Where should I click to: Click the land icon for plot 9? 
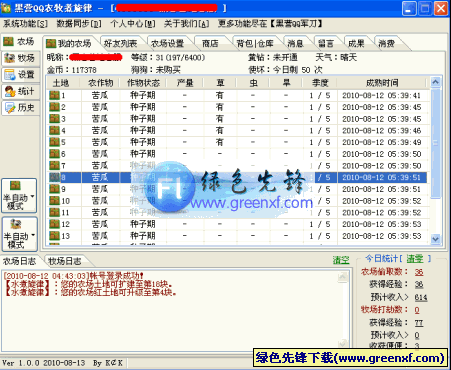click(54, 189)
